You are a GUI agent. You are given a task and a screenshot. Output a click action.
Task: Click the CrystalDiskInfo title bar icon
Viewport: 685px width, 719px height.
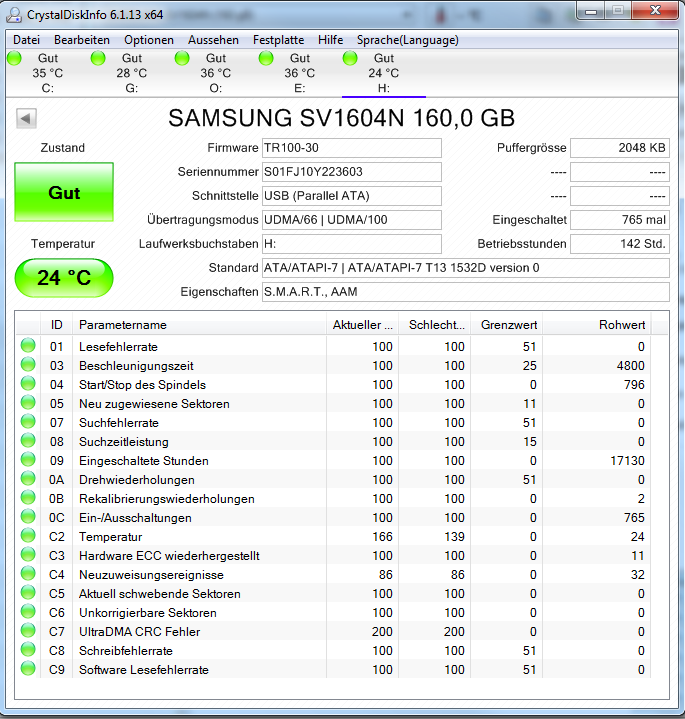(x=14, y=15)
